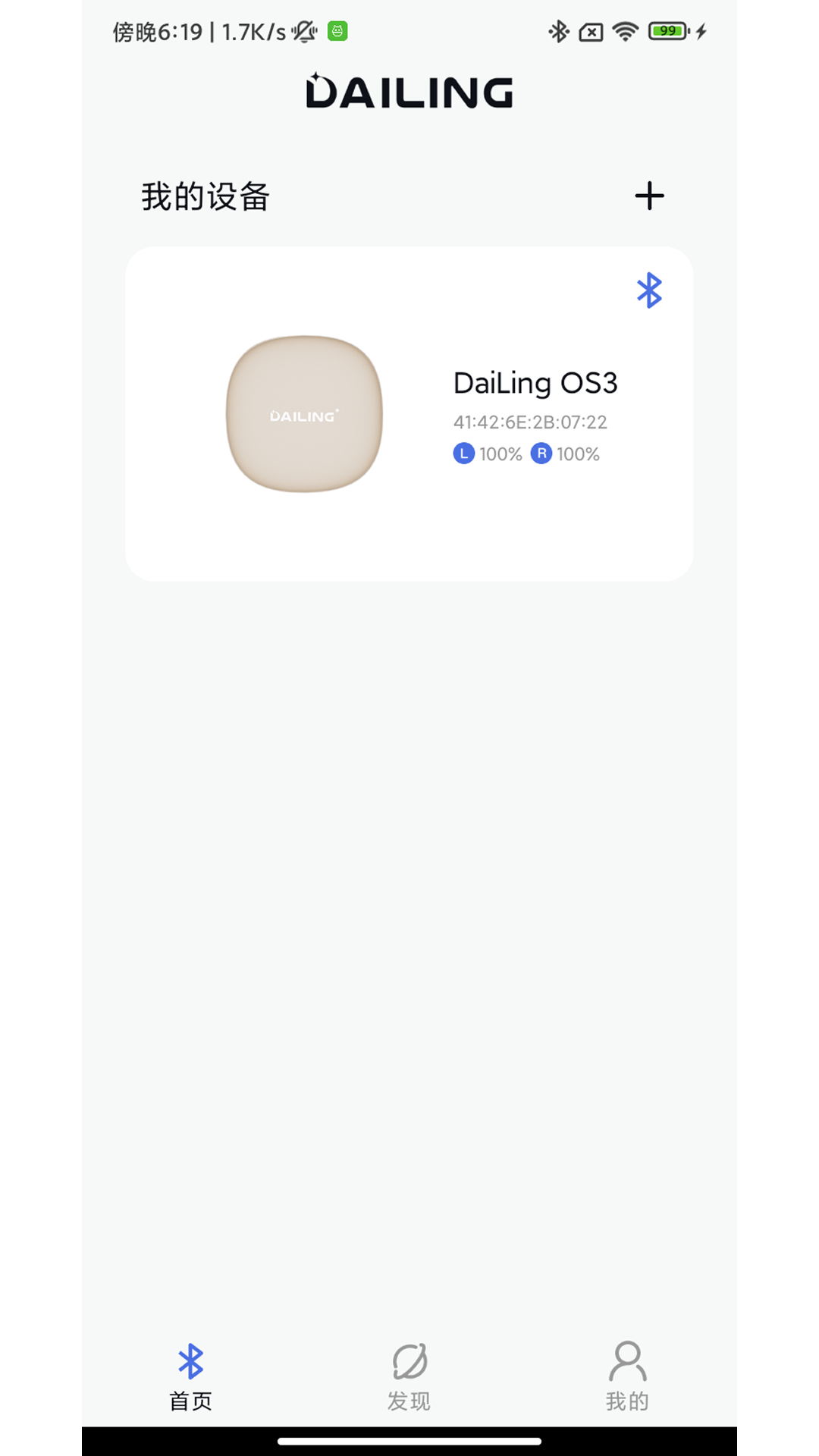Tap the status bar Bluetooth indicator
819x1456 pixels.
(x=559, y=31)
